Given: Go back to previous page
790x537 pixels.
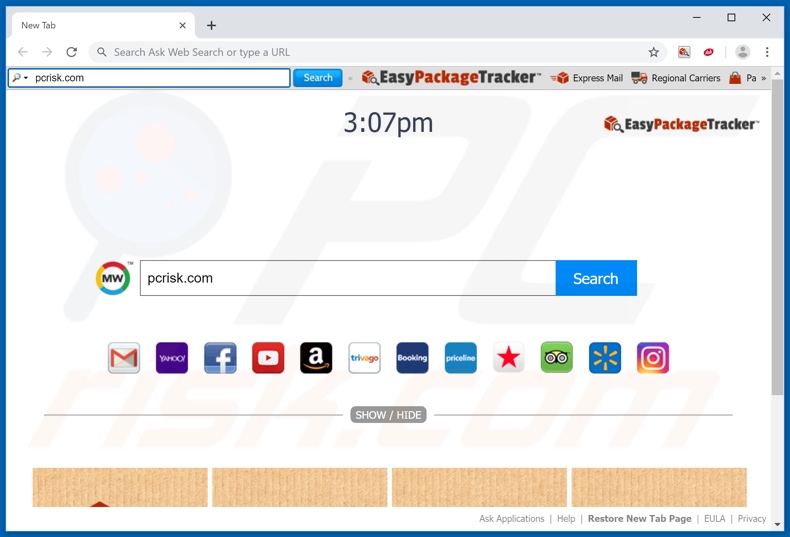Looking at the screenshot, I should tap(23, 52).
